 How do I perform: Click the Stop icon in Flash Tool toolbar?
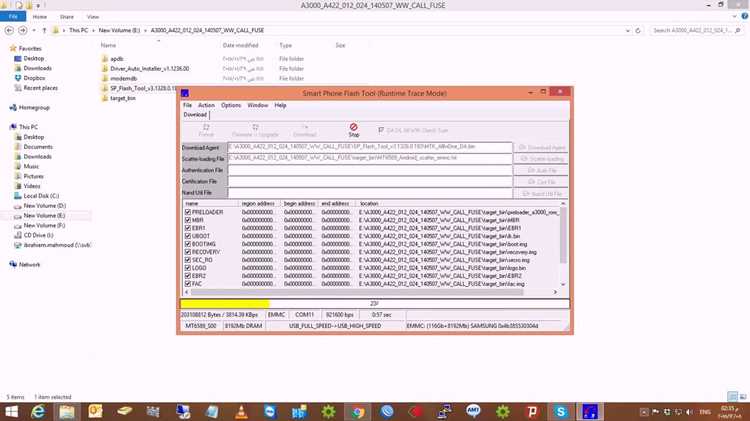353,127
